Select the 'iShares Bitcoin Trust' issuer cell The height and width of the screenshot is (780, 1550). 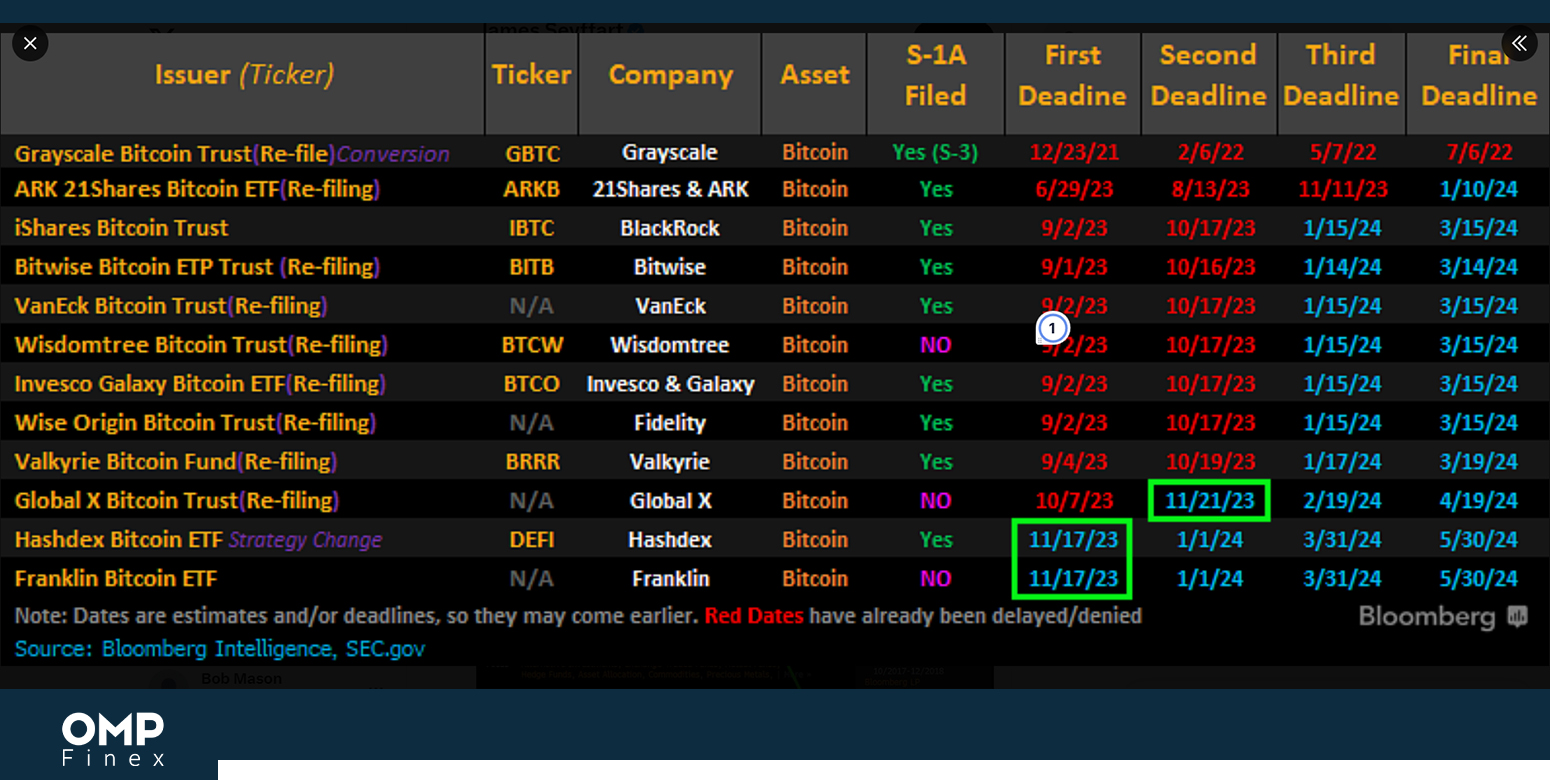tap(121, 228)
